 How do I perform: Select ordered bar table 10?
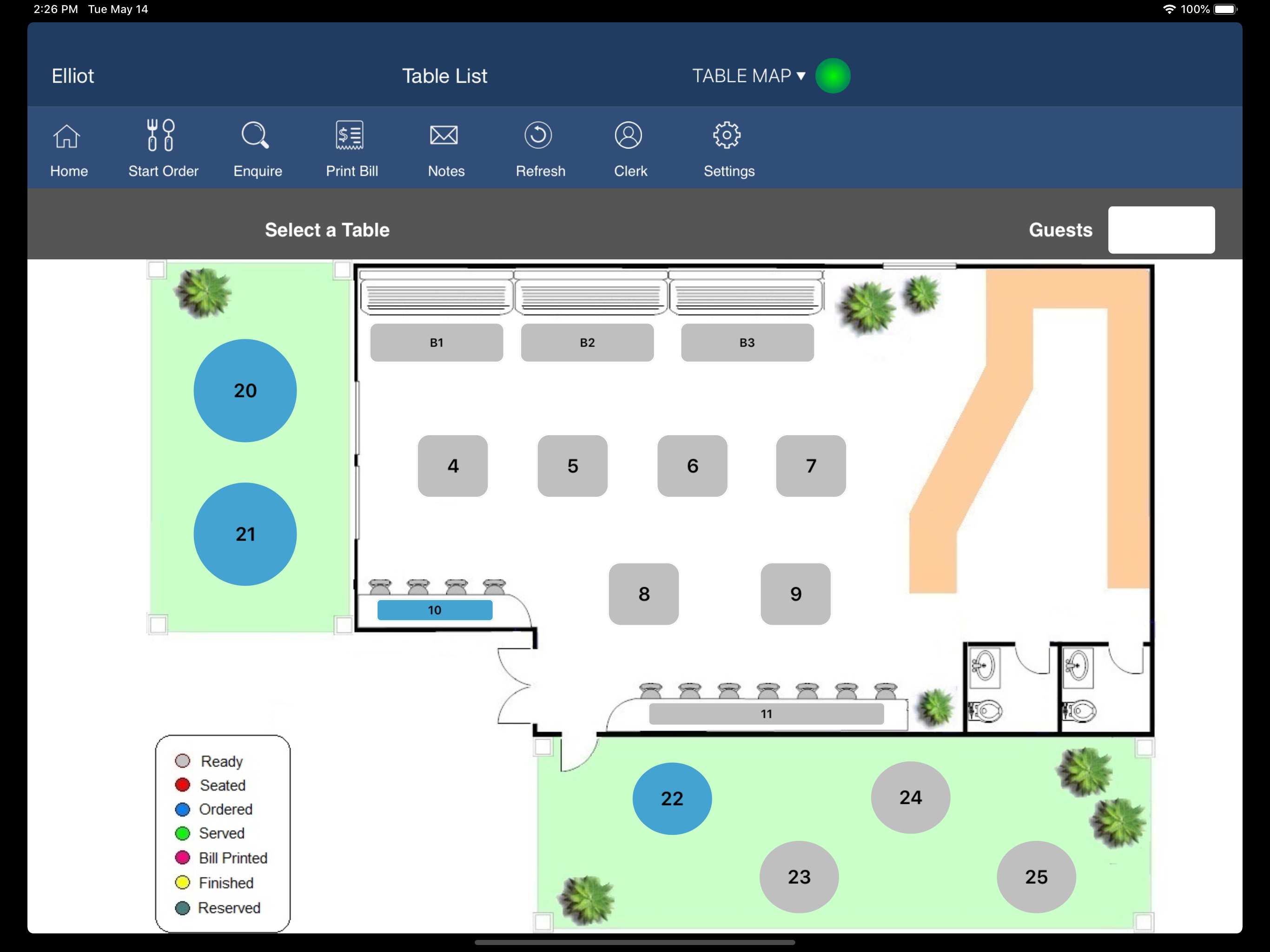(435, 610)
